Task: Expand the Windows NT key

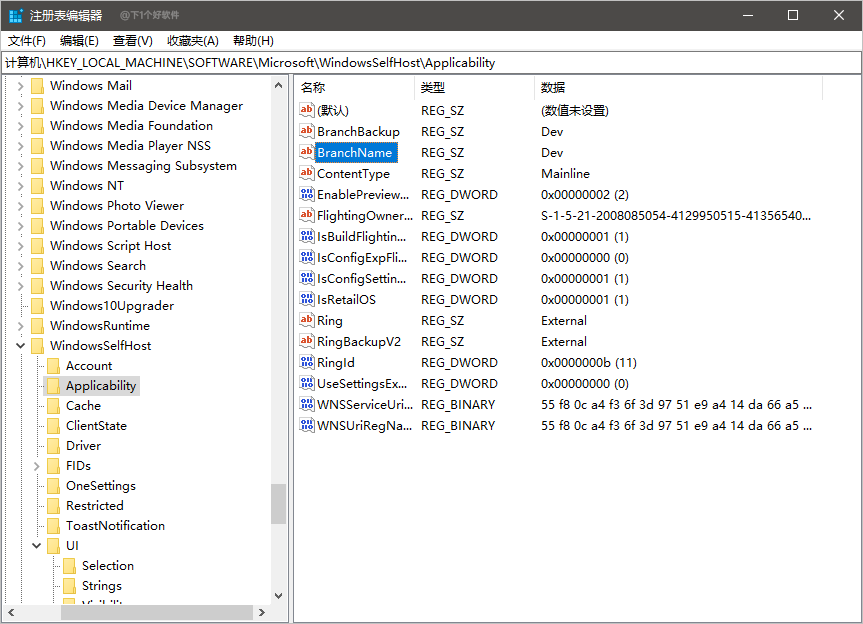Action: 20,185
